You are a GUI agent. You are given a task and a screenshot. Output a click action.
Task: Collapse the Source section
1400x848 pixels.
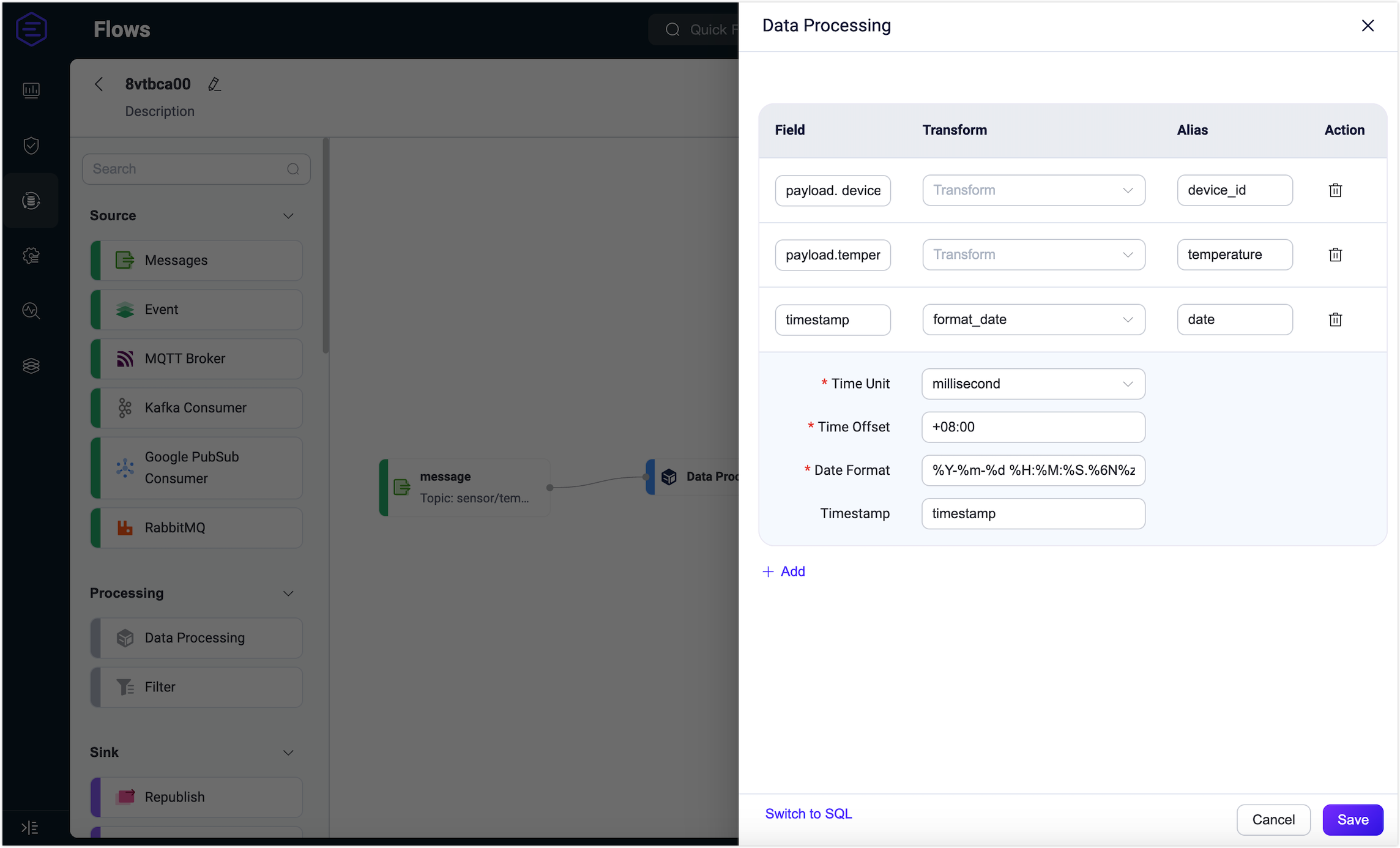pyautogui.click(x=288, y=216)
